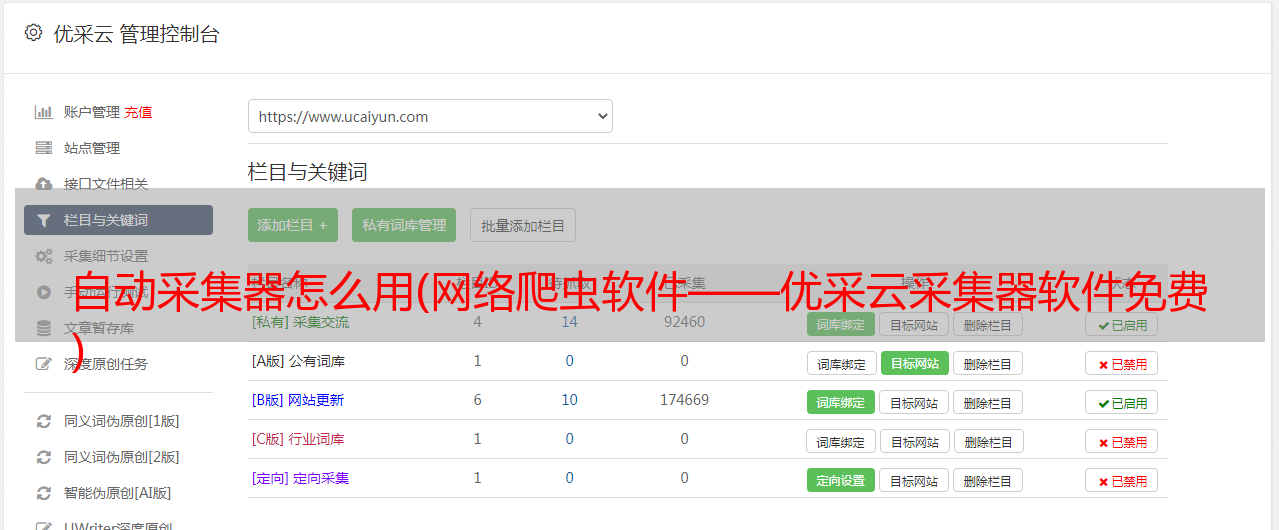Click 目标网站 in the 采集交流 row

click(914, 324)
